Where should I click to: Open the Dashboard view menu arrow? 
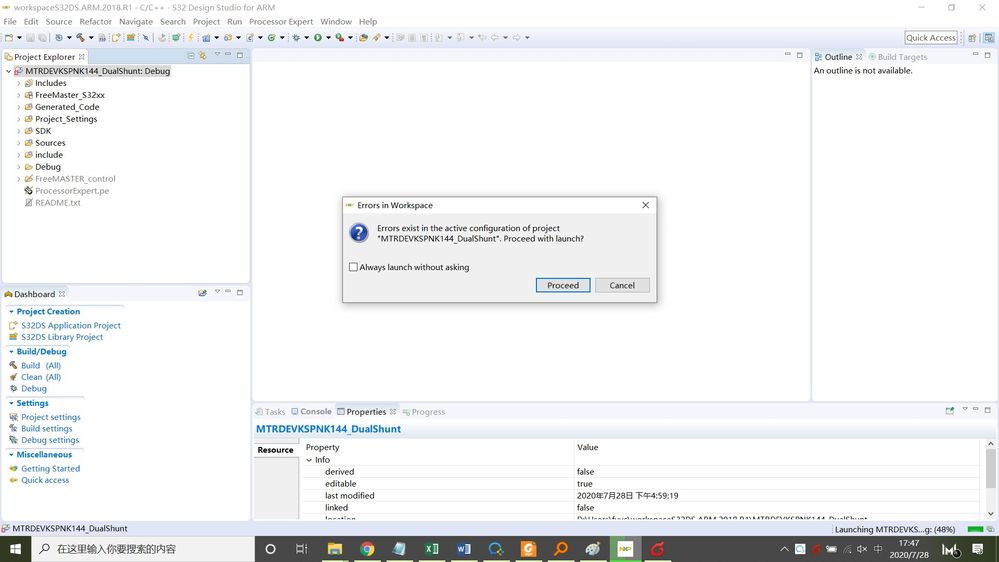[x=217, y=292]
